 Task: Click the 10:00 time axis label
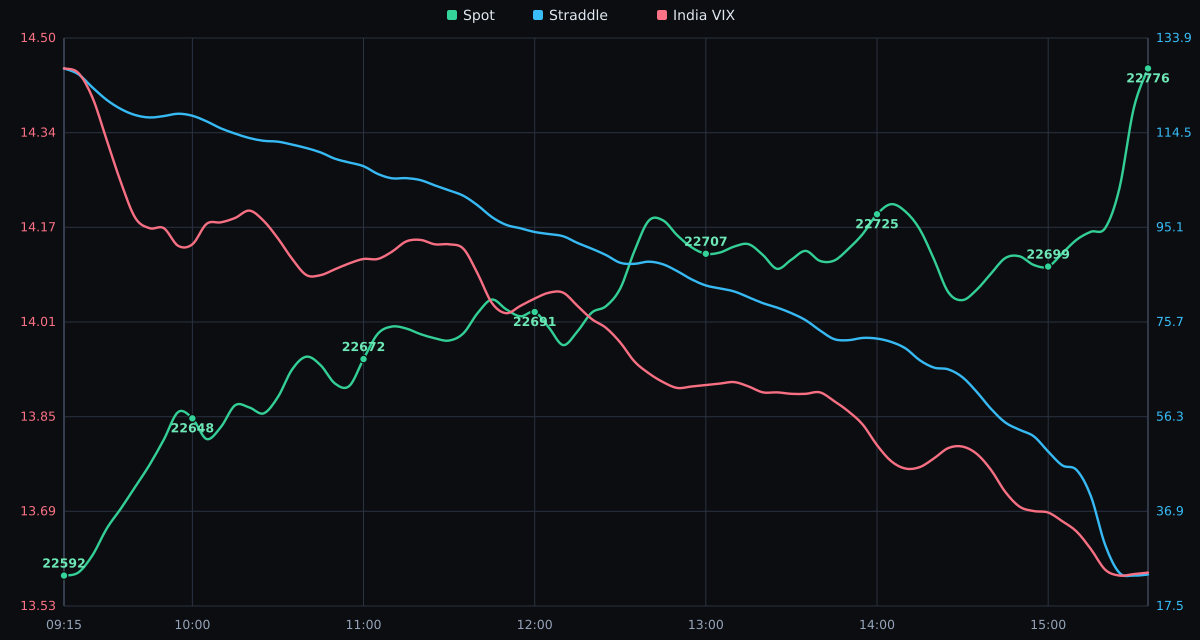[x=192, y=625]
